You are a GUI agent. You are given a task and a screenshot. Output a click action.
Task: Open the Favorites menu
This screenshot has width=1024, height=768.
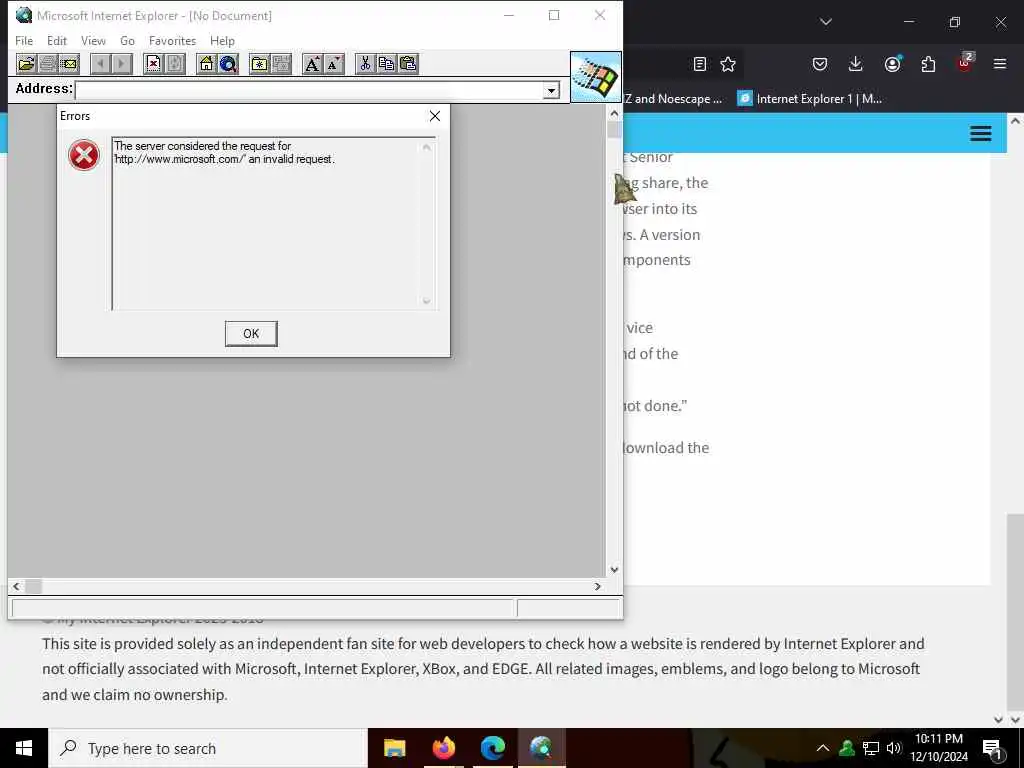coord(172,40)
